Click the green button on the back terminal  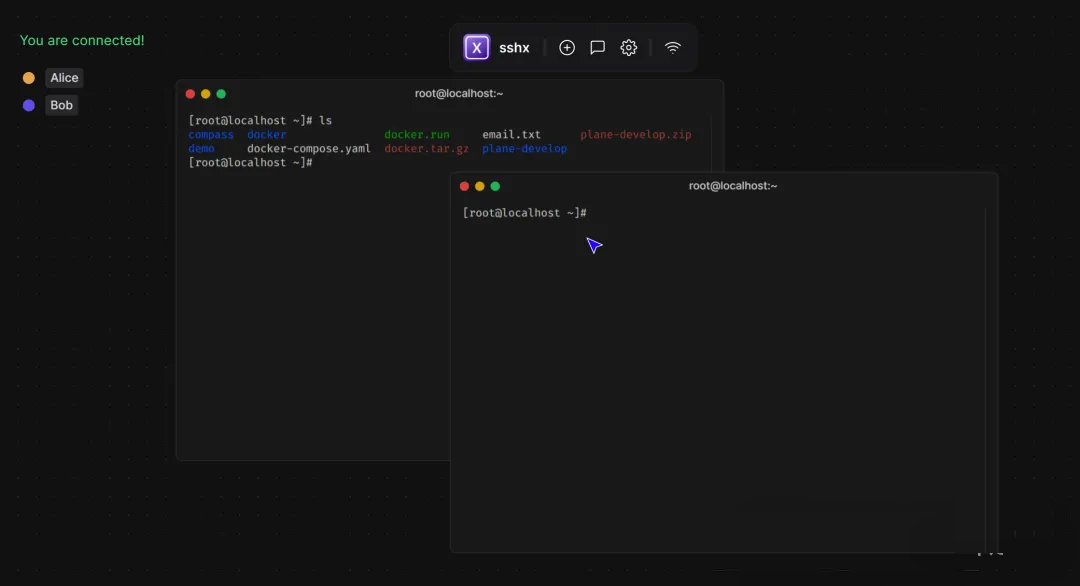(x=221, y=94)
